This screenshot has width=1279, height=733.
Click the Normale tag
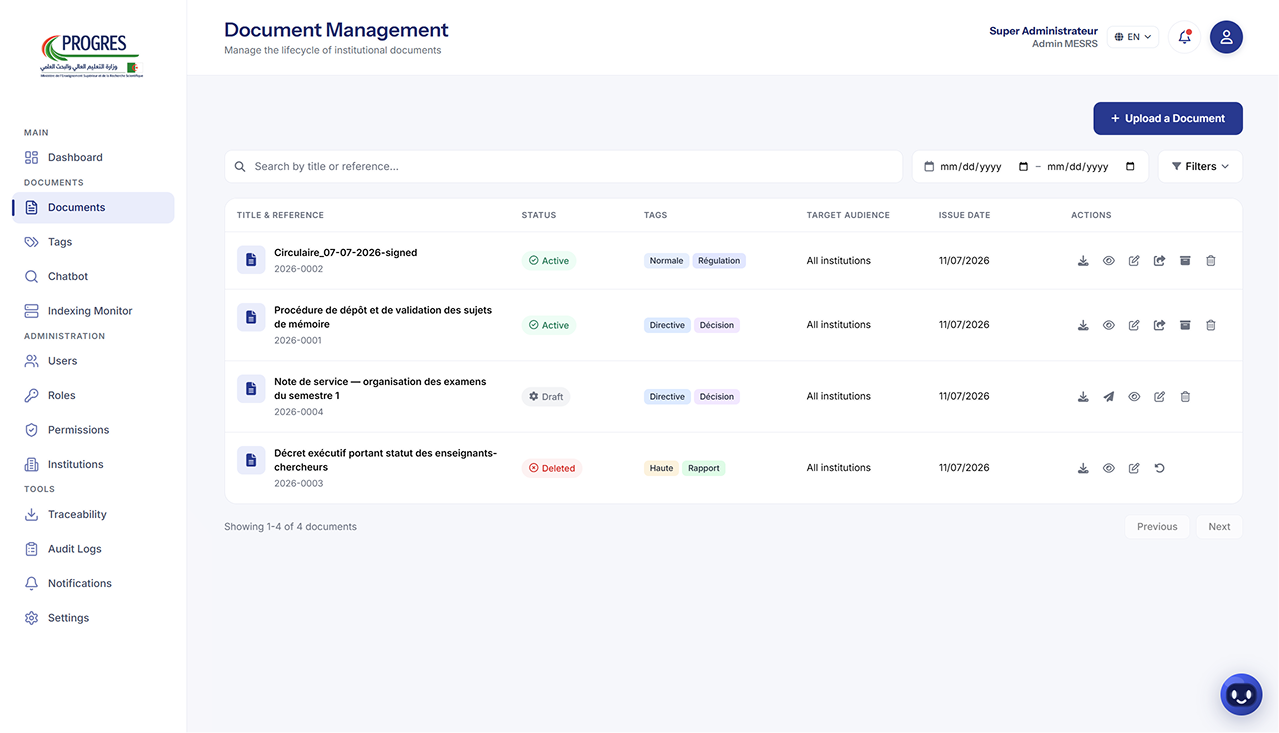point(666,261)
